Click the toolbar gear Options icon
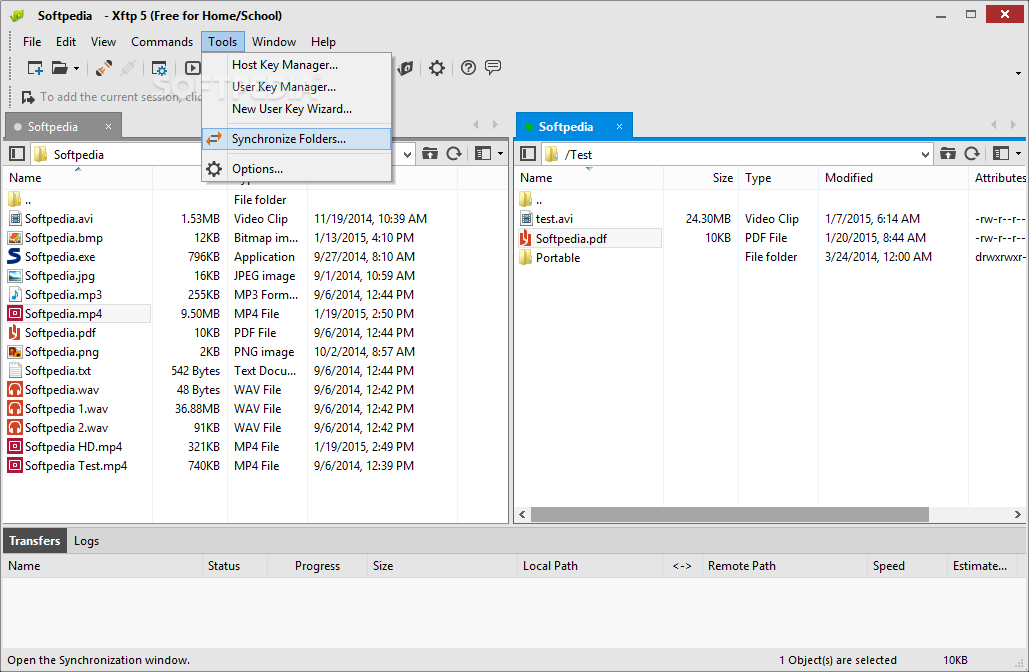Image resolution: width=1029 pixels, height=672 pixels. point(436,68)
